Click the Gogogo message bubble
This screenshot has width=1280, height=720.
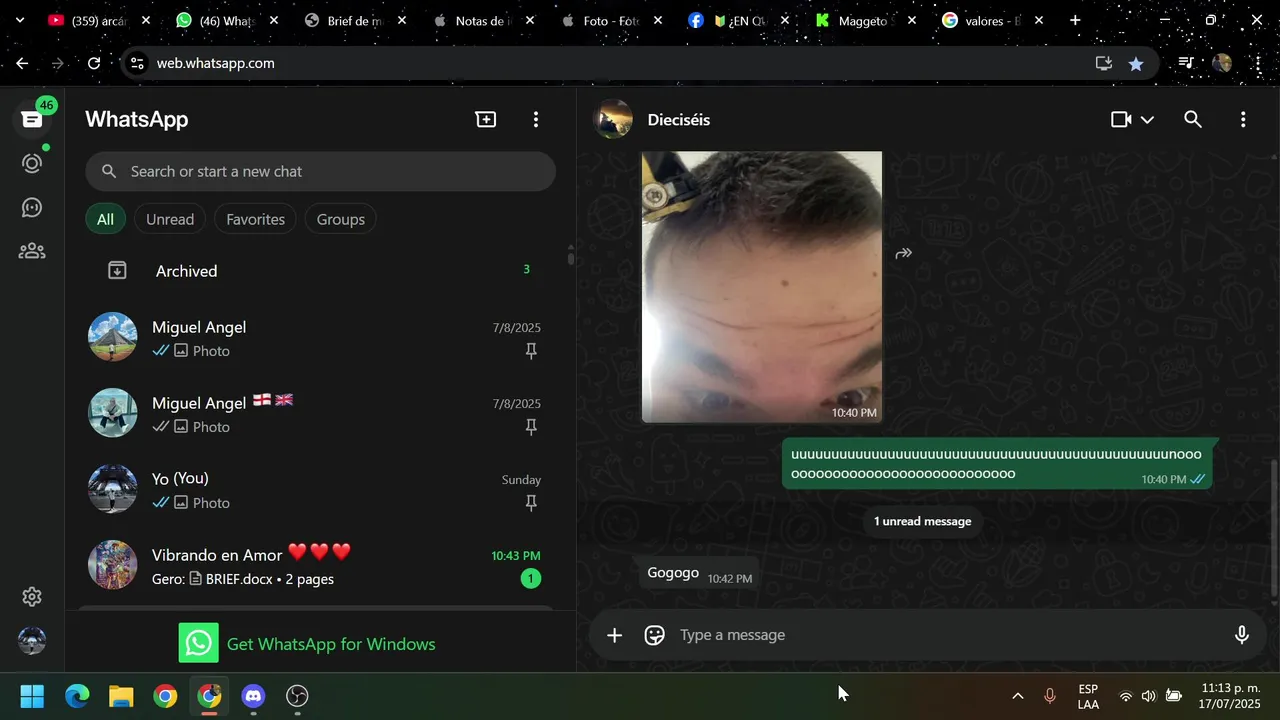699,574
